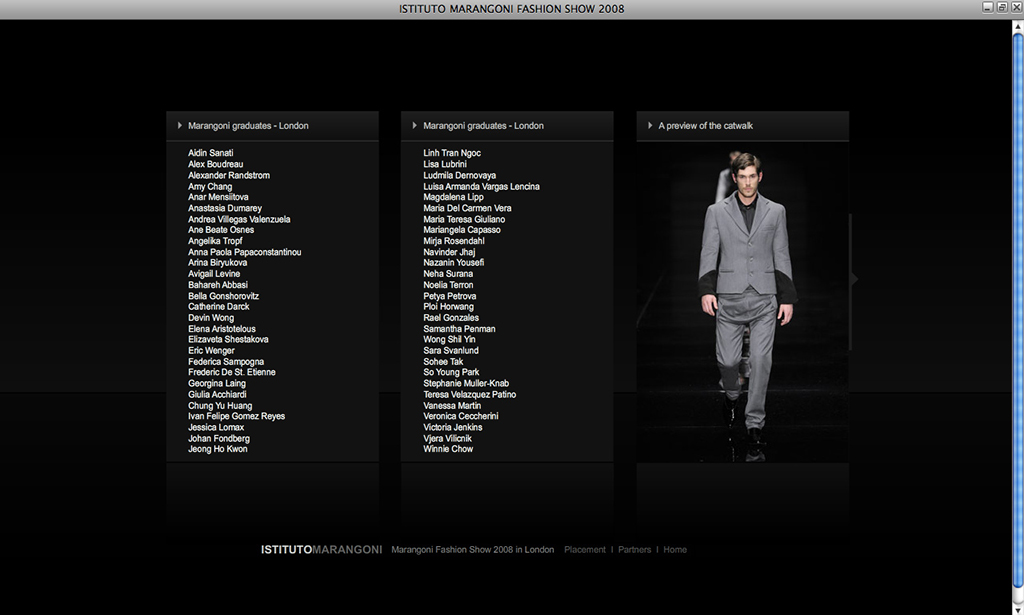Click Elena Aristotelous

tap(221, 328)
